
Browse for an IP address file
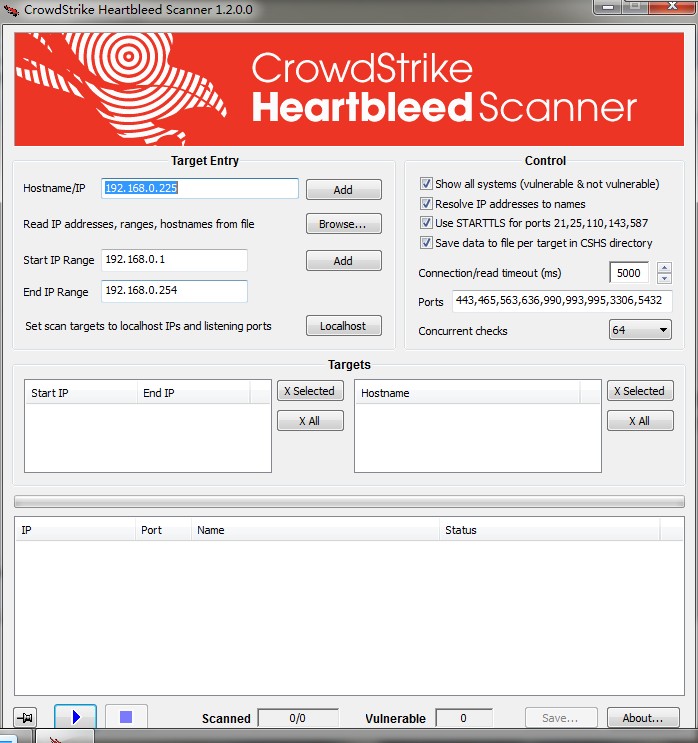point(344,224)
